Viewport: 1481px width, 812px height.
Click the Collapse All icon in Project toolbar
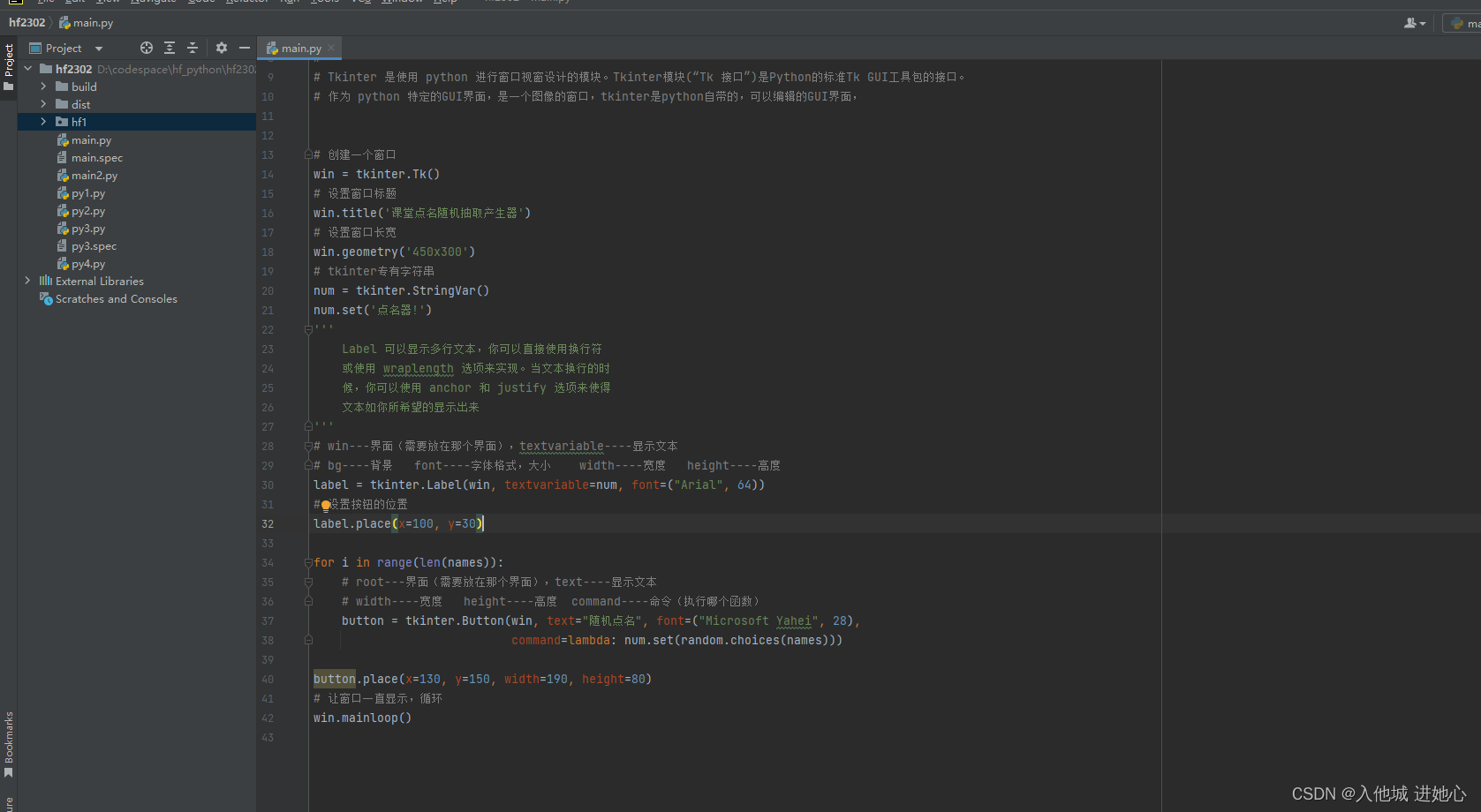(x=192, y=48)
